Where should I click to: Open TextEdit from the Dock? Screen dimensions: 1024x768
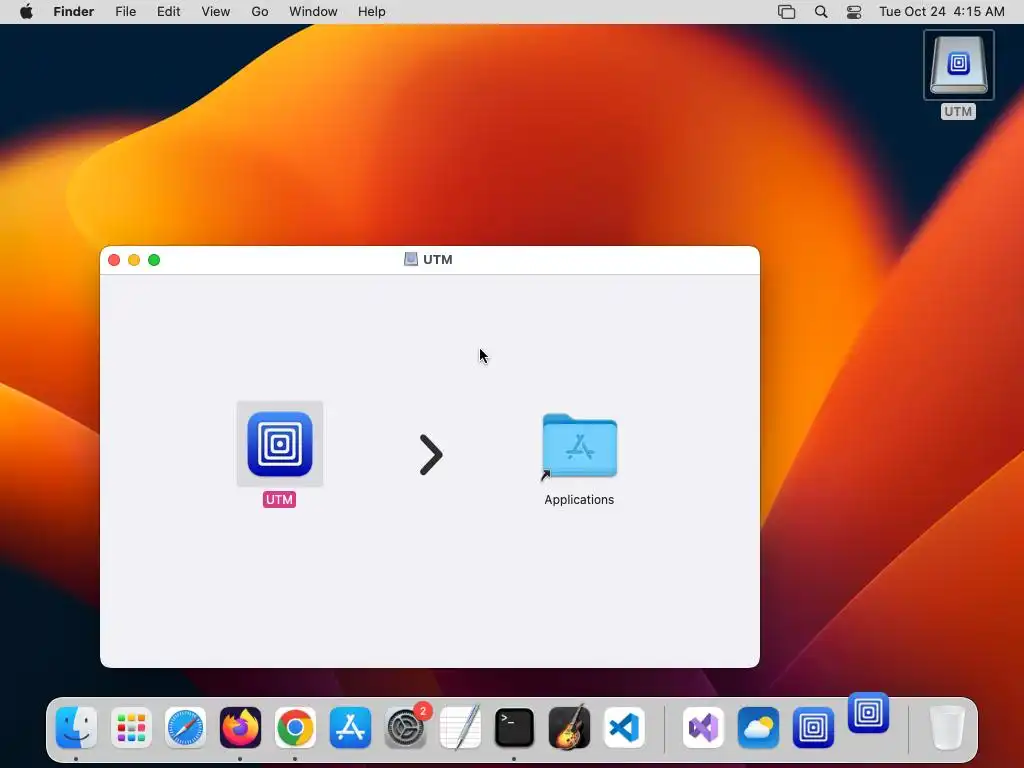coord(460,728)
